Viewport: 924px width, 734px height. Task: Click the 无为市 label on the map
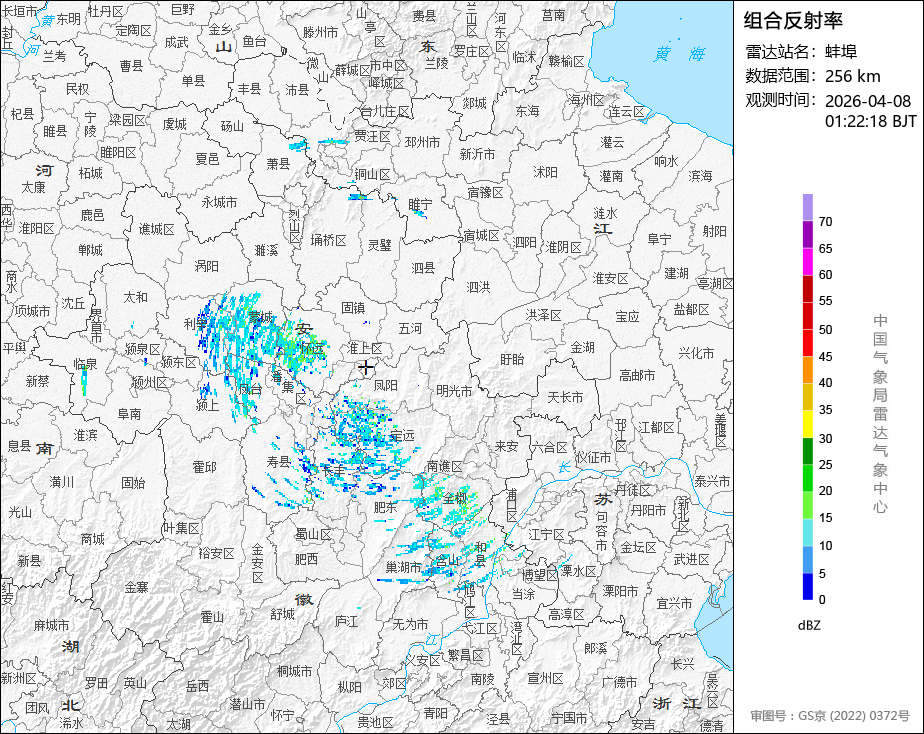[x=410, y=624]
